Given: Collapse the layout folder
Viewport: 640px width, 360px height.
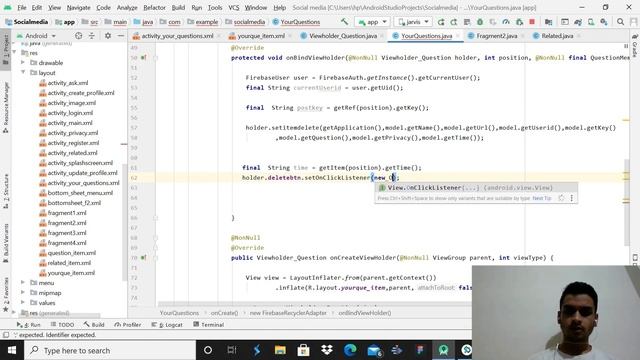Looking at the screenshot, I should 23,73.
